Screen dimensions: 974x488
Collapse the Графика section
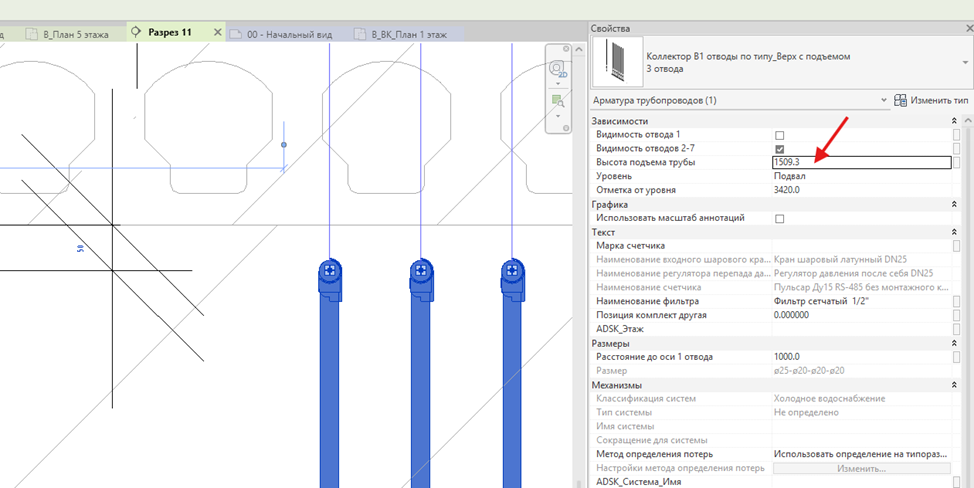pos(954,204)
